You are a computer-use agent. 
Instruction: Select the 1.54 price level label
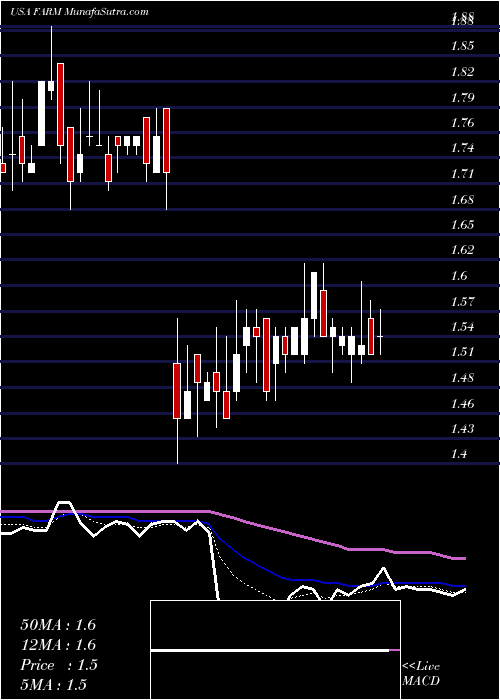click(462, 327)
